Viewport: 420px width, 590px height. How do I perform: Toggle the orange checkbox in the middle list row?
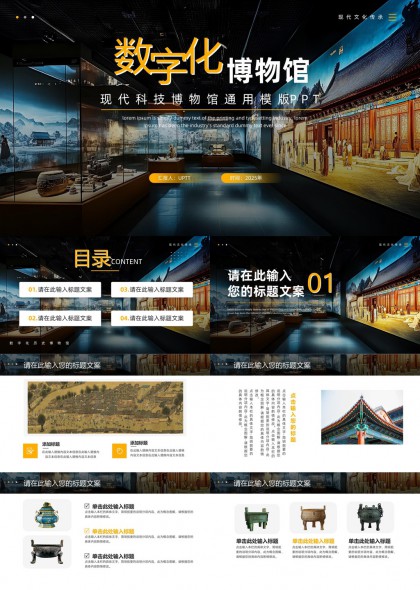[x=87, y=531]
